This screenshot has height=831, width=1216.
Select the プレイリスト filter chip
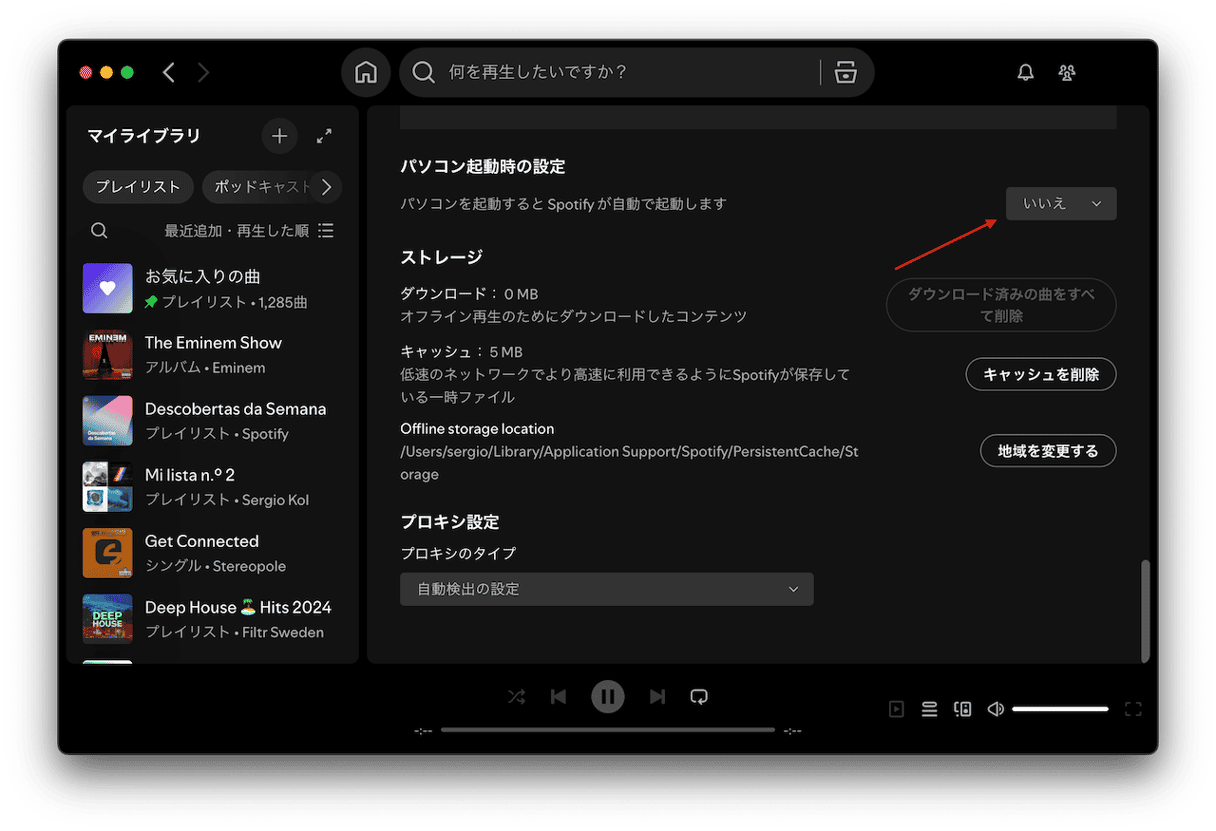[x=138, y=187]
